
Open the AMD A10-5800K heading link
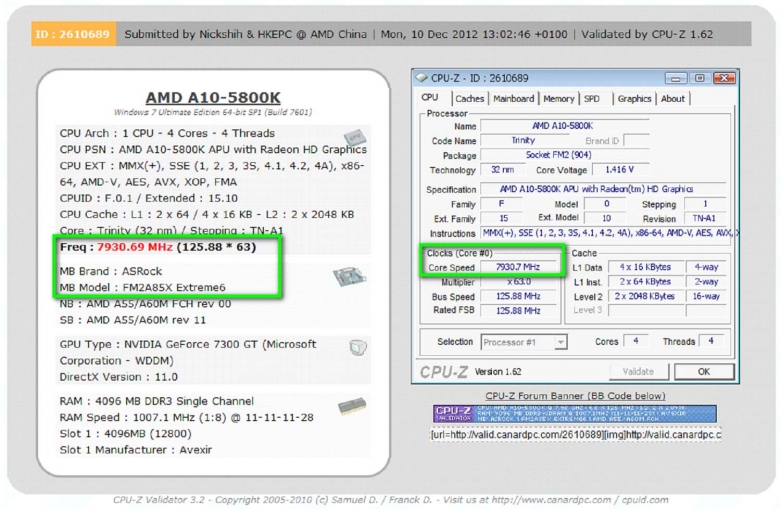tap(213, 98)
